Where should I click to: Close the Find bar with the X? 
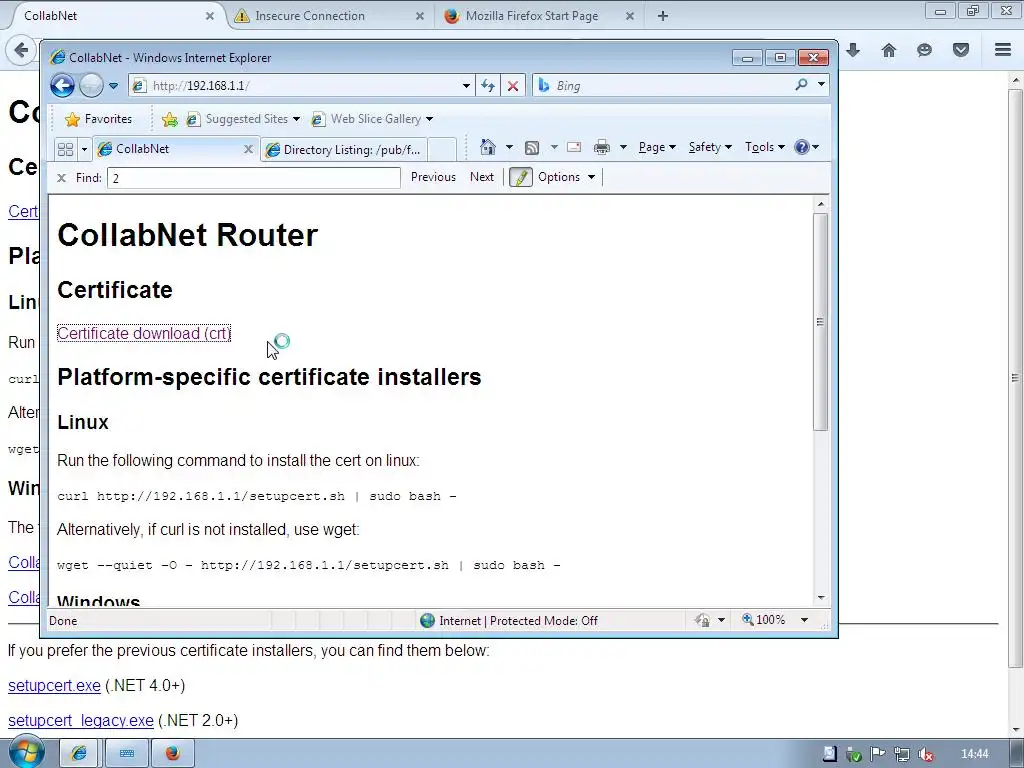(61, 178)
